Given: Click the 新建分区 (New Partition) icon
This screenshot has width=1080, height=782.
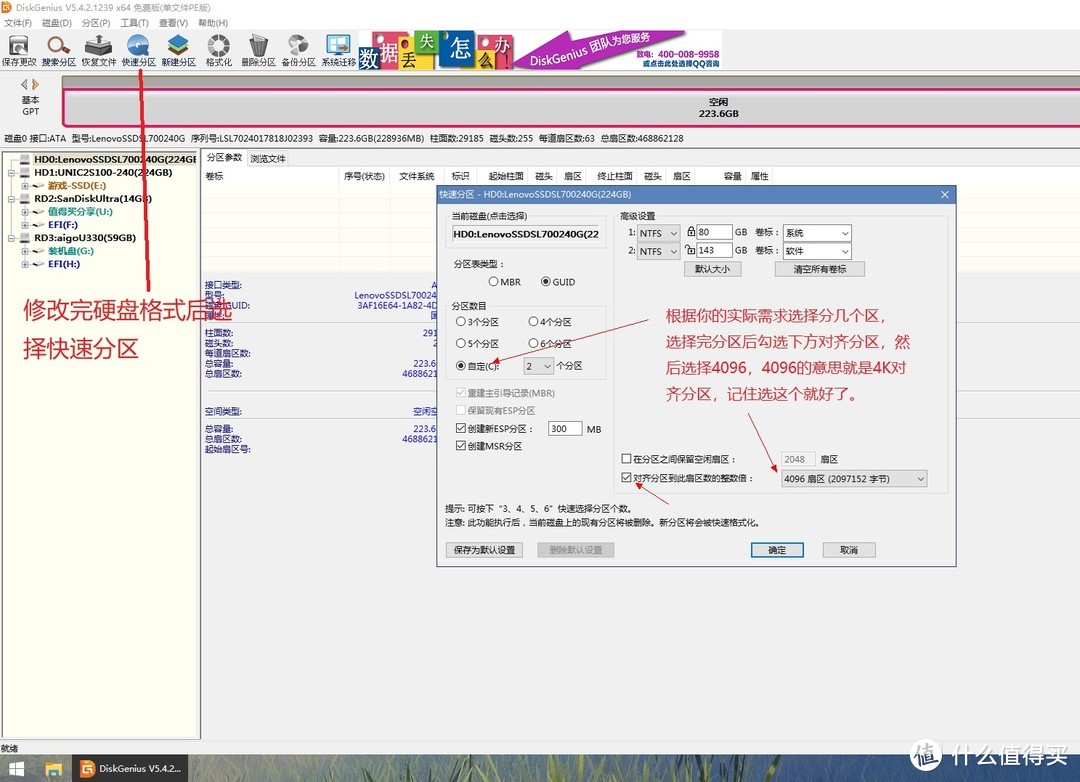Looking at the screenshot, I should 178,46.
